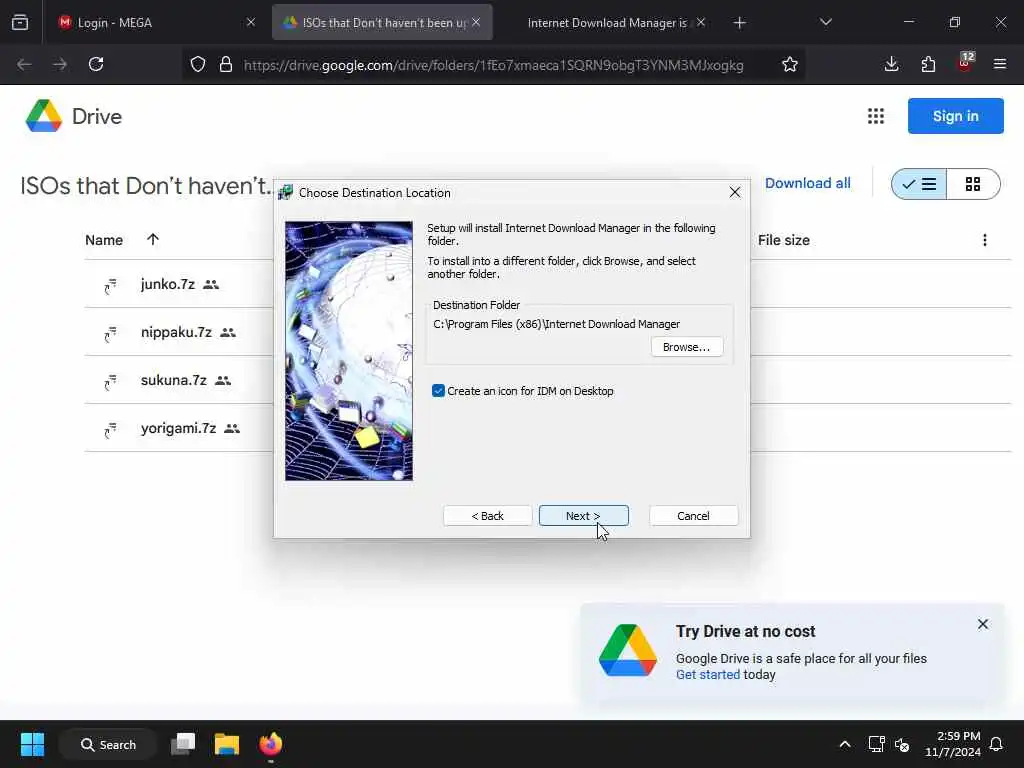Click the muted volume tray icon
1024x768 pixels.
(902, 744)
